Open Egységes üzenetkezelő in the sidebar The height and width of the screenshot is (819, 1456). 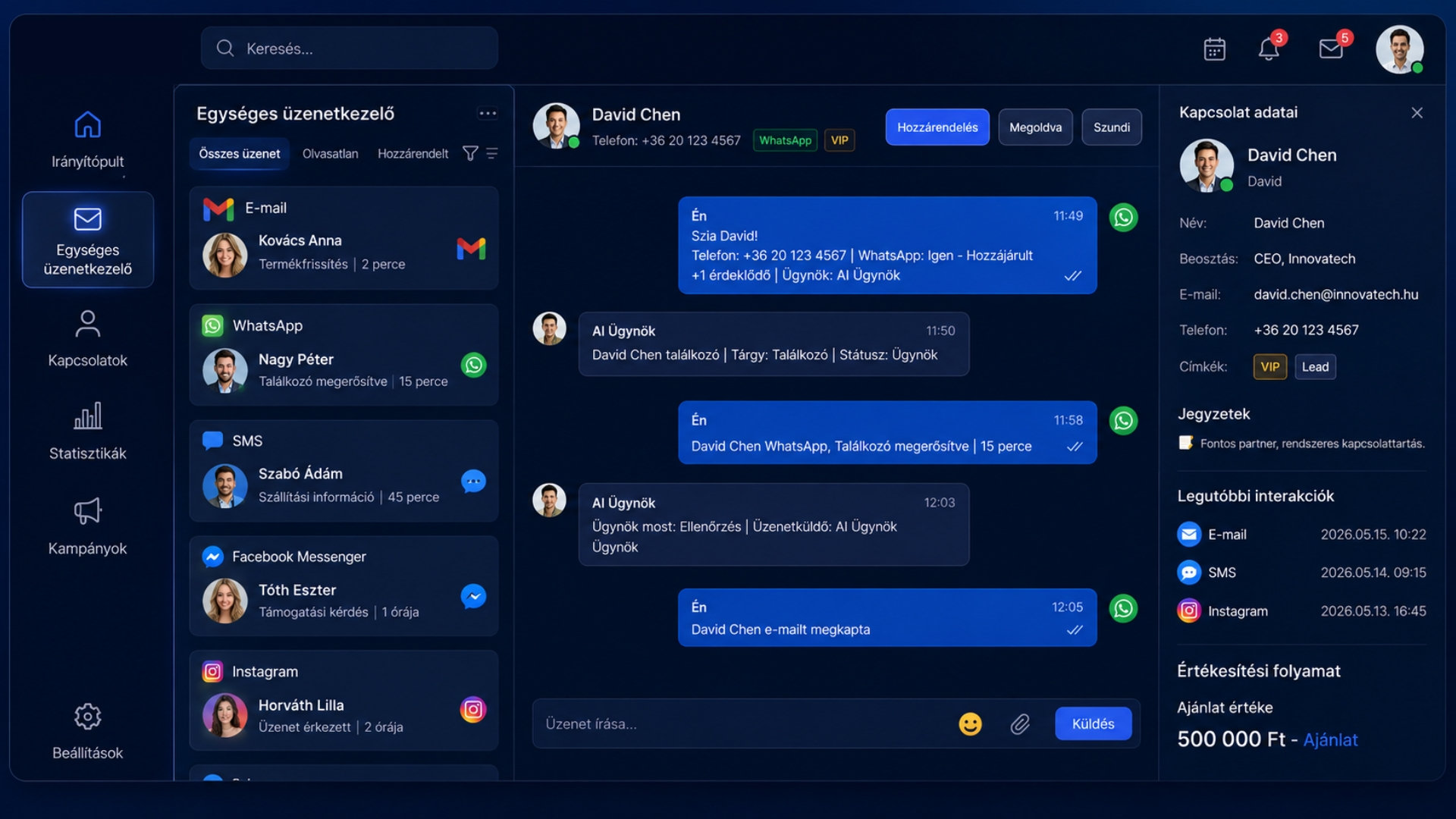pyautogui.click(x=88, y=240)
